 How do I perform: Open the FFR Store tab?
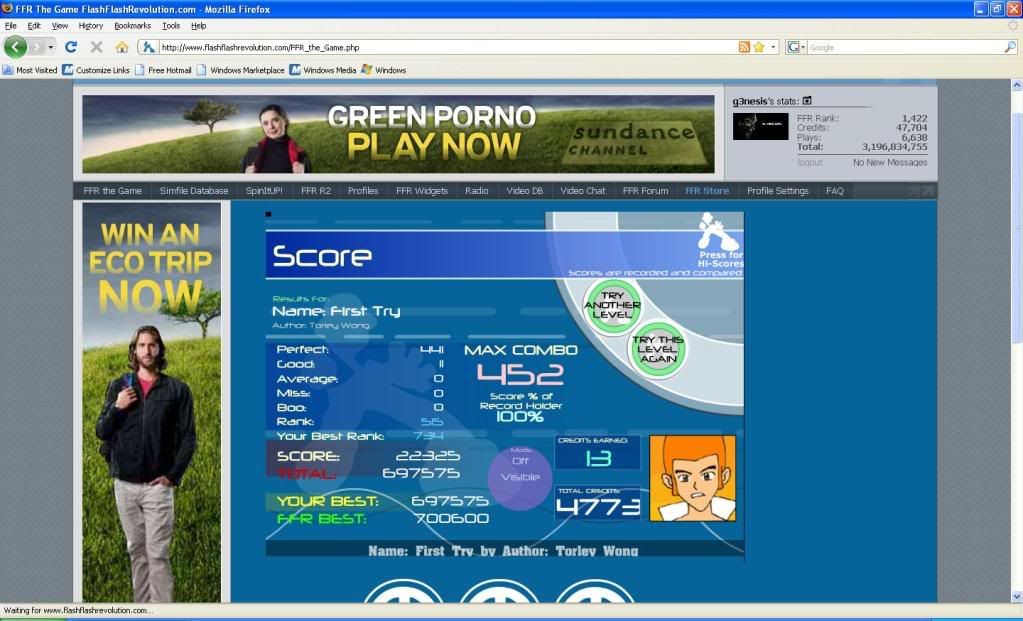pos(707,191)
